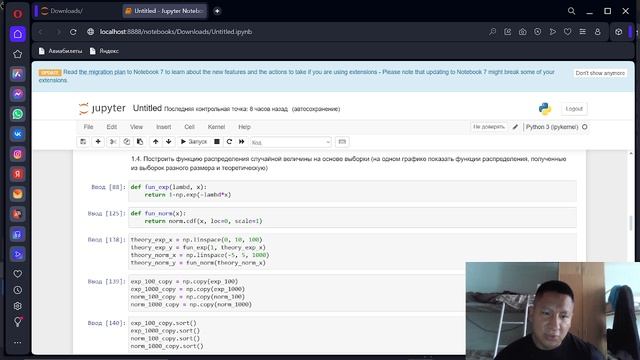Open the Yandex icon in the Opera sidebar
This screenshot has width=640, height=360.
pos(18,174)
